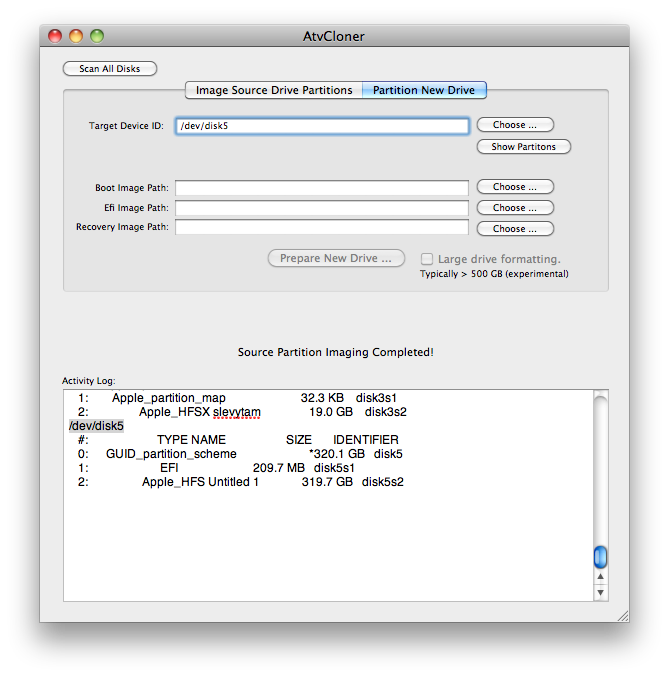669x677 pixels.
Task: Click the scroll up arrow in Activity Log
Action: click(x=600, y=577)
